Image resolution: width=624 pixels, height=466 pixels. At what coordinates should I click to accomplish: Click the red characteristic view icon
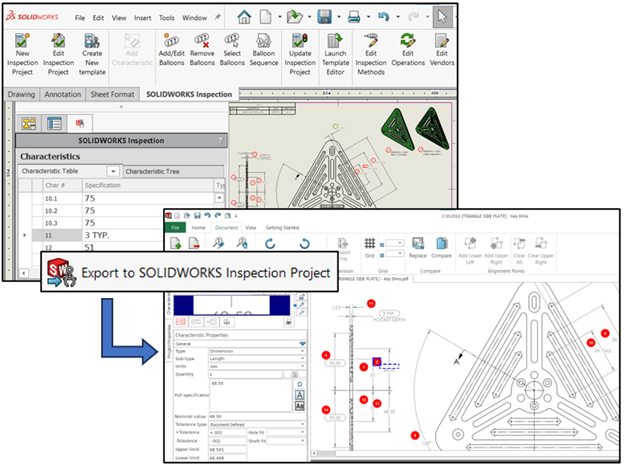coord(180,322)
